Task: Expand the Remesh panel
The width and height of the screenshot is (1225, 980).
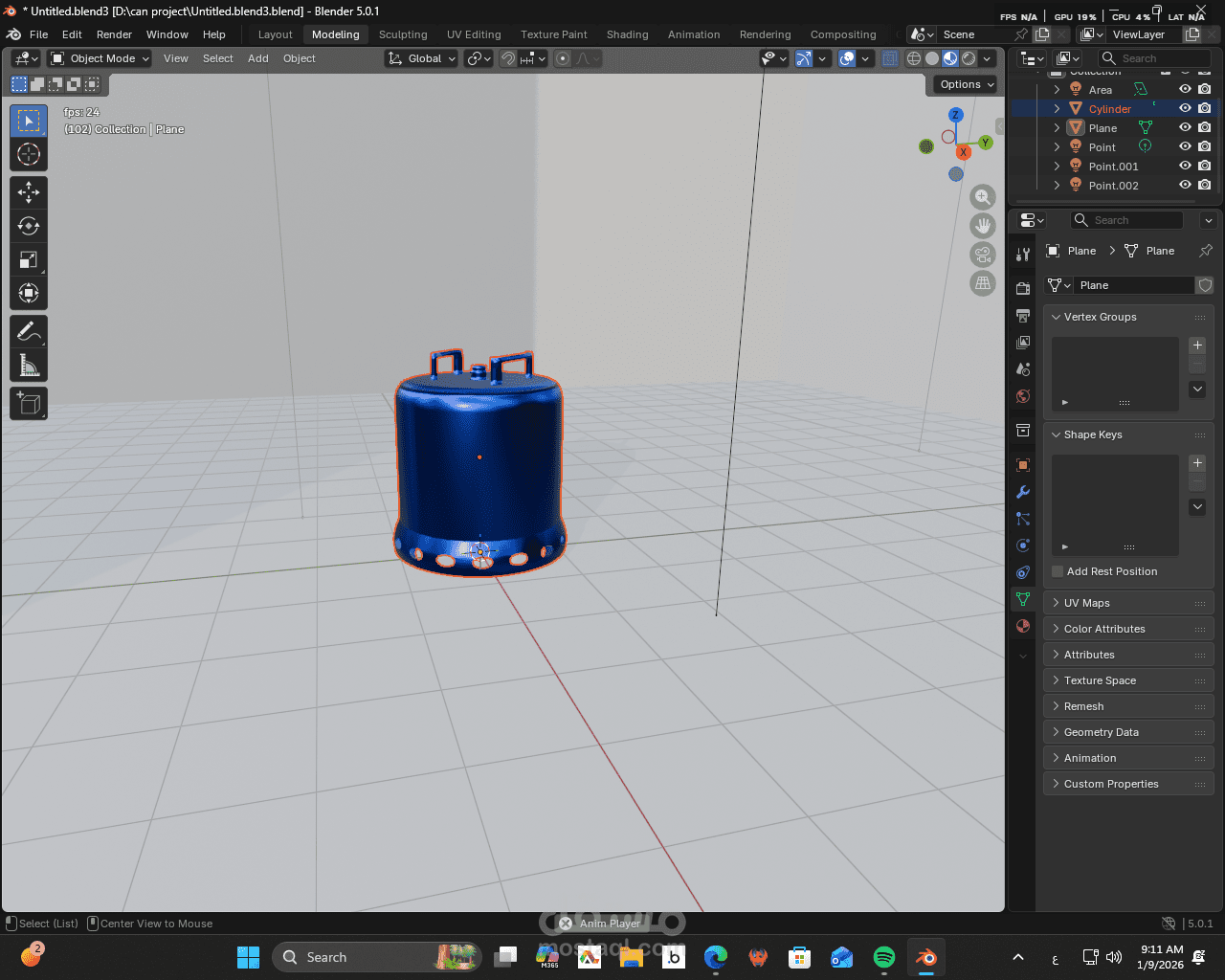Action: [1127, 706]
